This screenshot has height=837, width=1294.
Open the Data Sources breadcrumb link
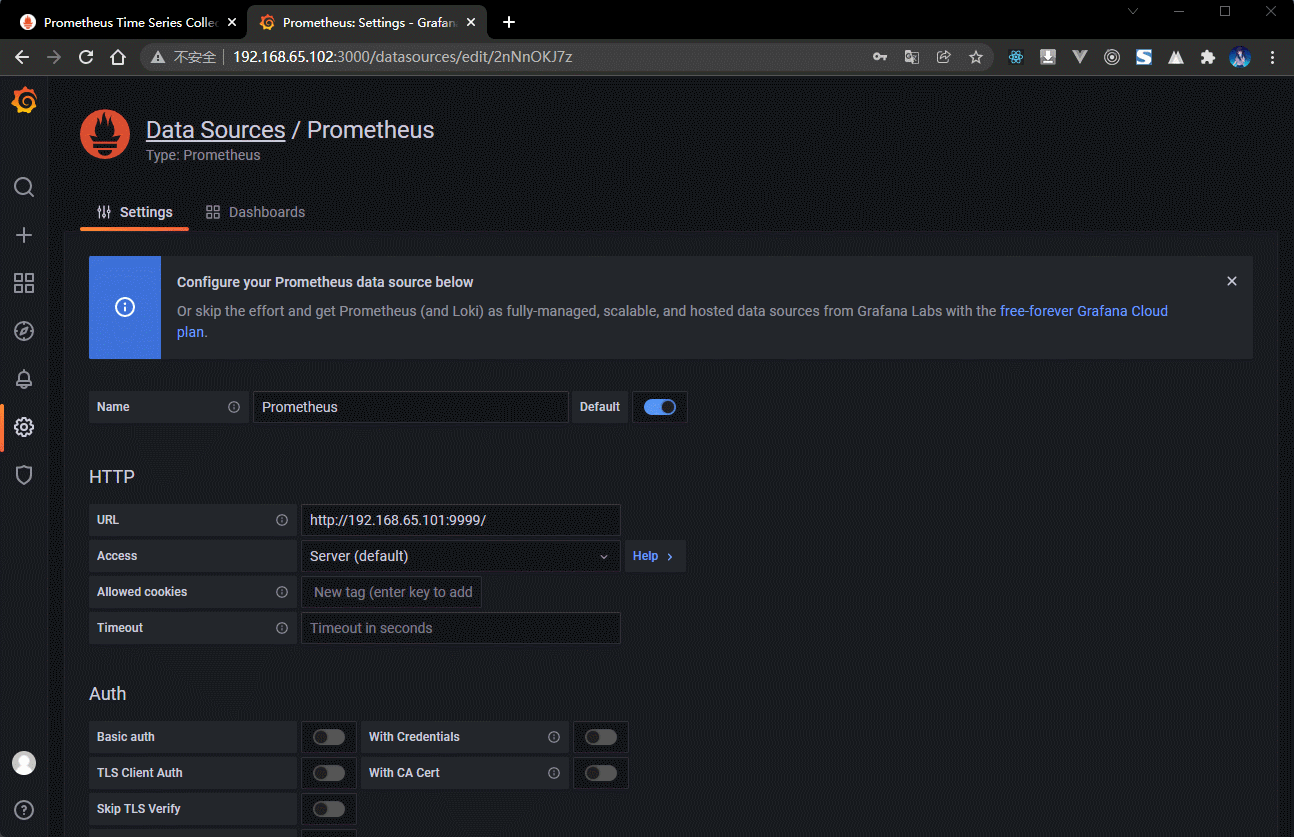coord(216,130)
